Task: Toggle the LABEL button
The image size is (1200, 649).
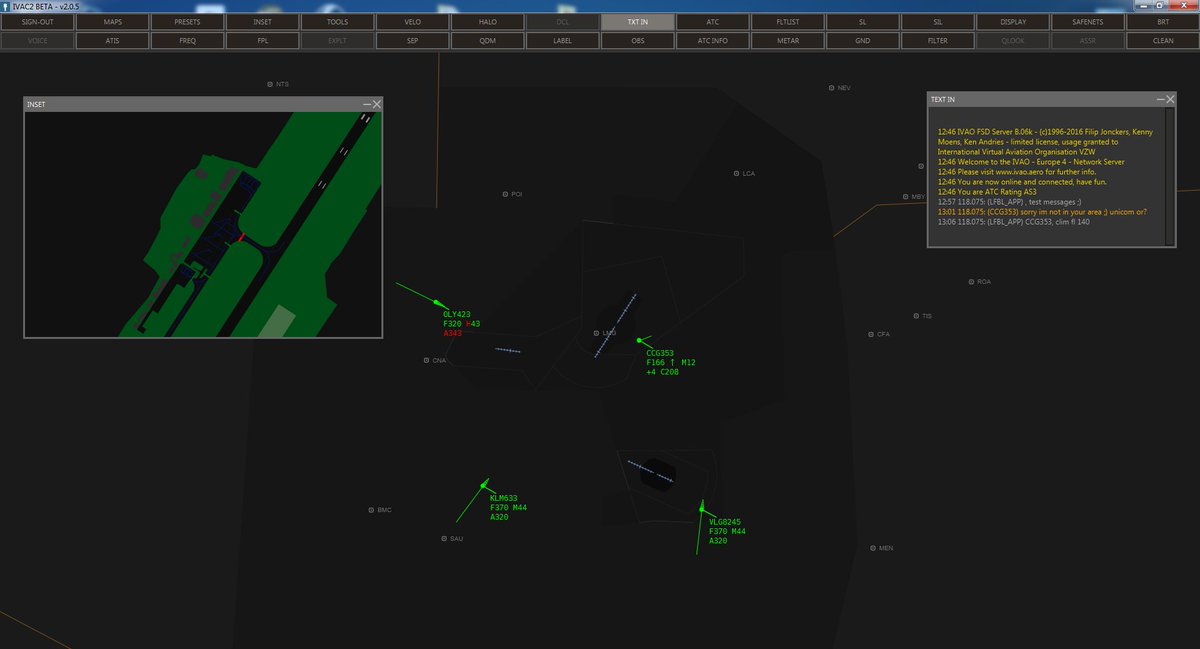Action: click(x=562, y=41)
